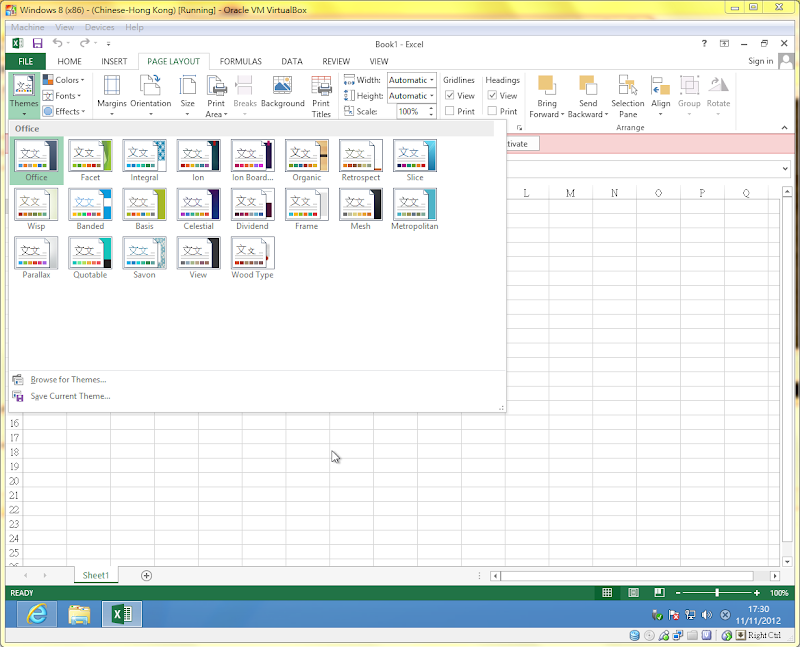Image resolution: width=800 pixels, height=647 pixels.
Task: Open Align objects menu
Action: 660,95
